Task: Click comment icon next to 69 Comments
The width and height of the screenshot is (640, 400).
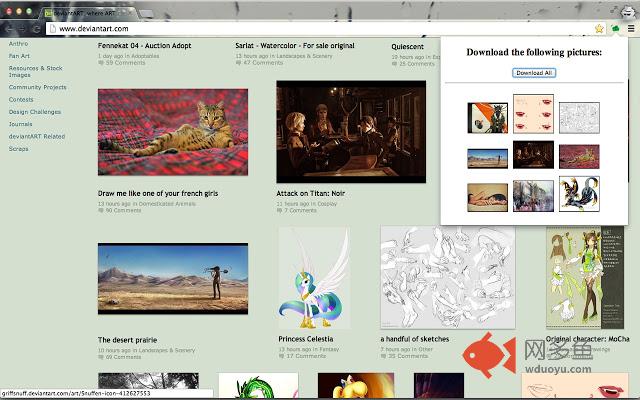Action: click(x=101, y=356)
